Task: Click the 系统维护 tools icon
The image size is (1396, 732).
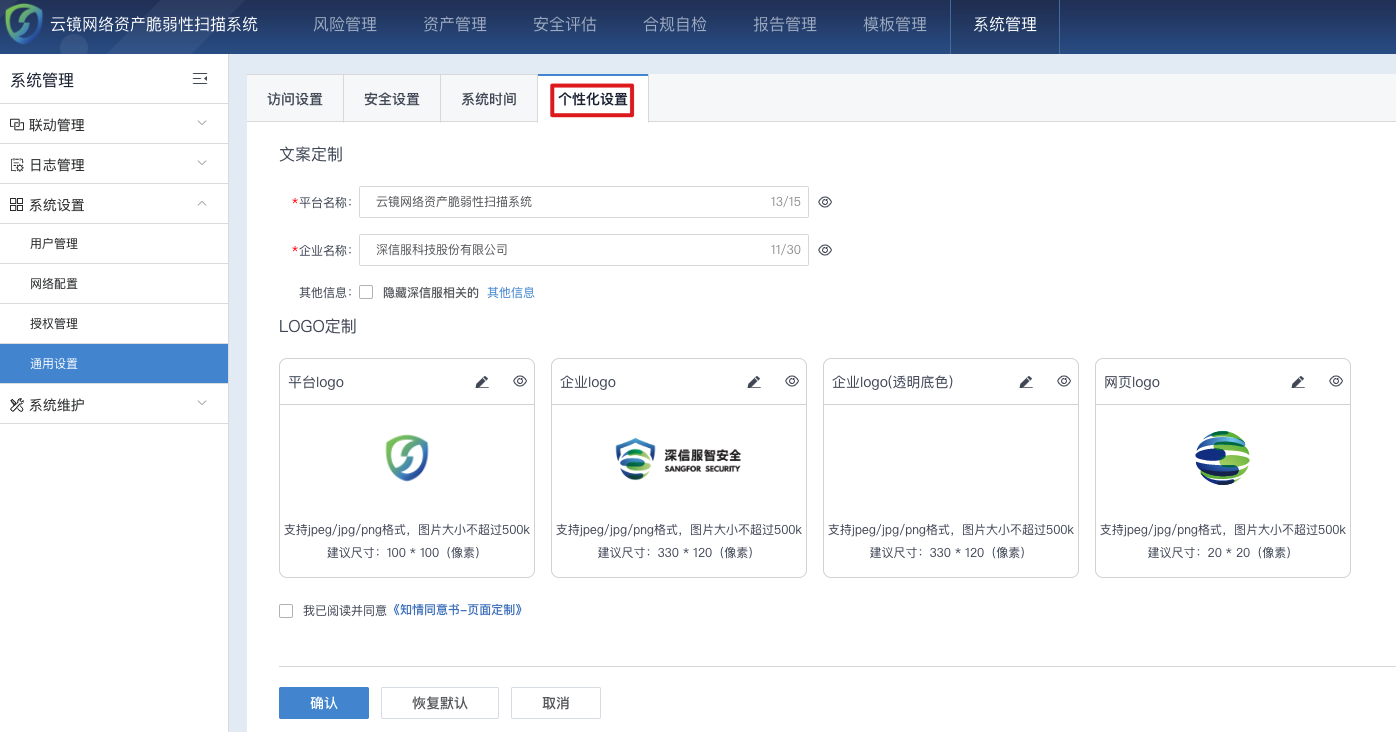Action: (x=16, y=405)
